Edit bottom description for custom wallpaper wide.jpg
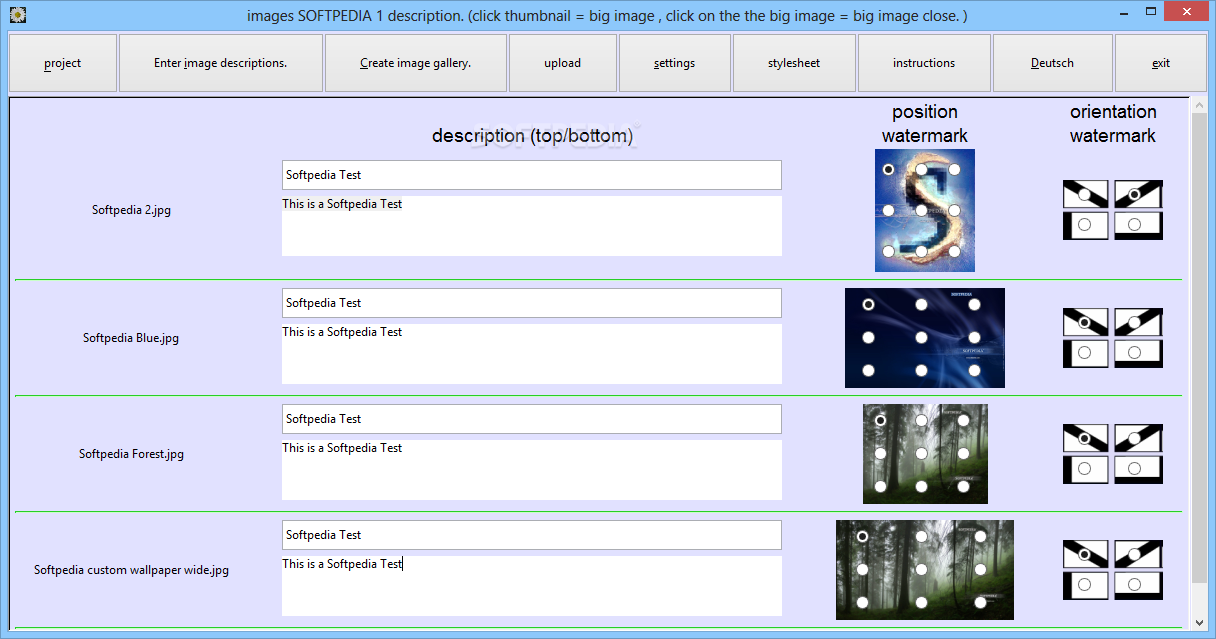1216x639 pixels. tap(532, 586)
